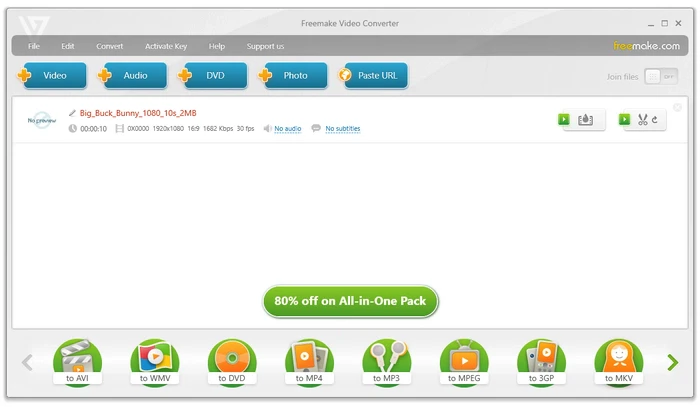Toggle the Join files switch
Screen dimensions: 700x407
(661, 76)
